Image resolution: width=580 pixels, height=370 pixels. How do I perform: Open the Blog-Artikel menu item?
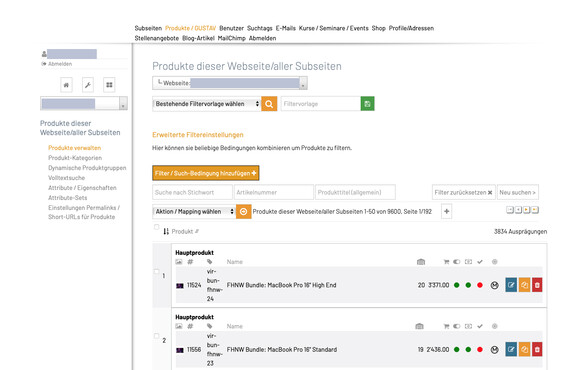(198, 38)
